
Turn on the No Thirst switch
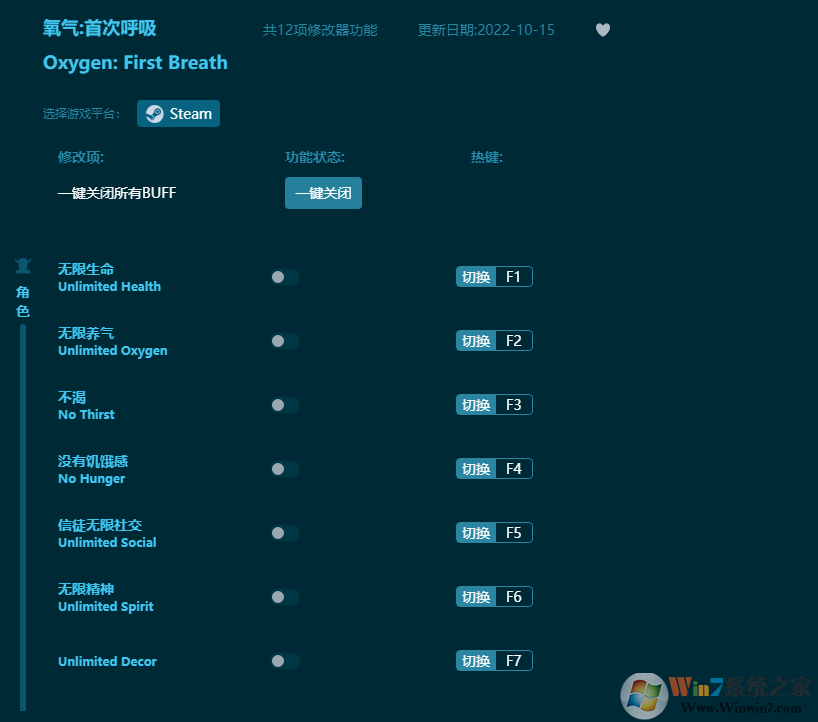point(284,405)
